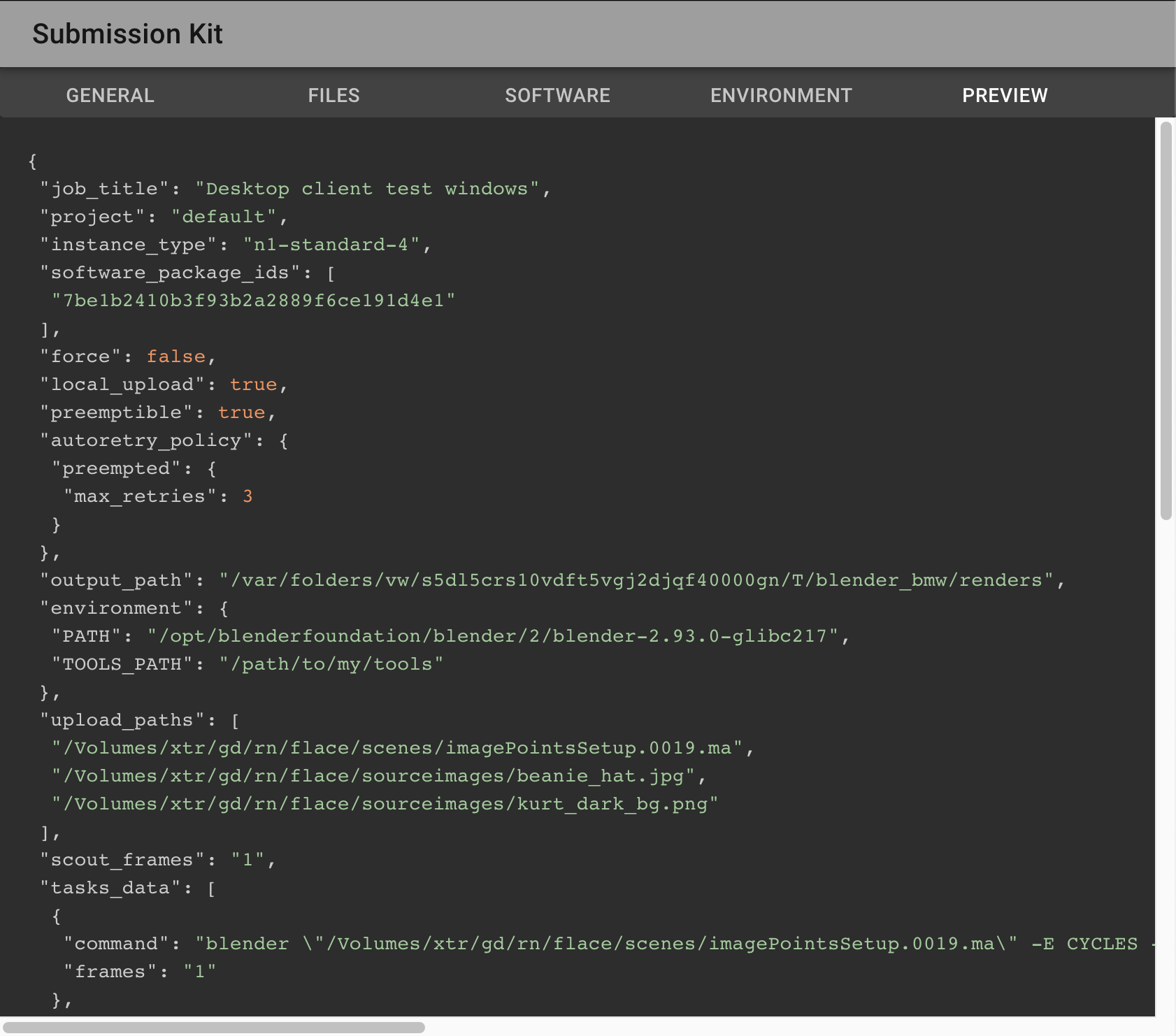
Task: Open the FILES tab
Action: 334,95
